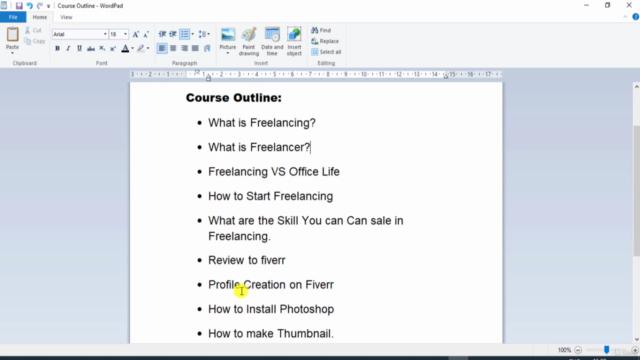Increase the paragraph indent

click(173, 34)
